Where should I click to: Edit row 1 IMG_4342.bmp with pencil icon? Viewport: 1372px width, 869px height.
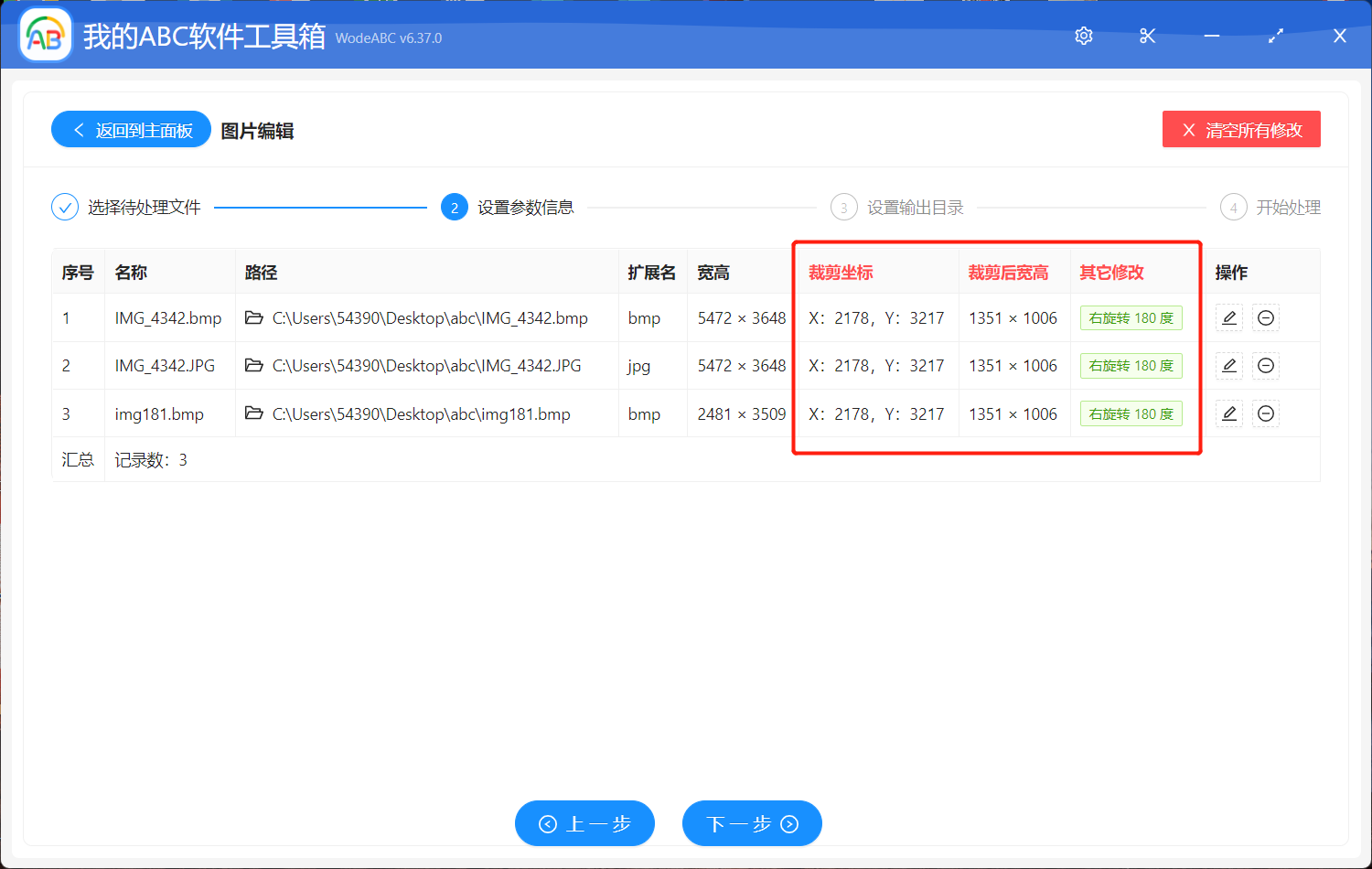point(1229,318)
